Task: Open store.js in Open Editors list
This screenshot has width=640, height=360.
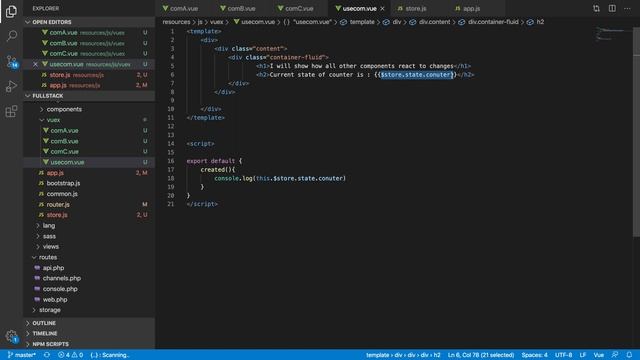Action: point(89,75)
